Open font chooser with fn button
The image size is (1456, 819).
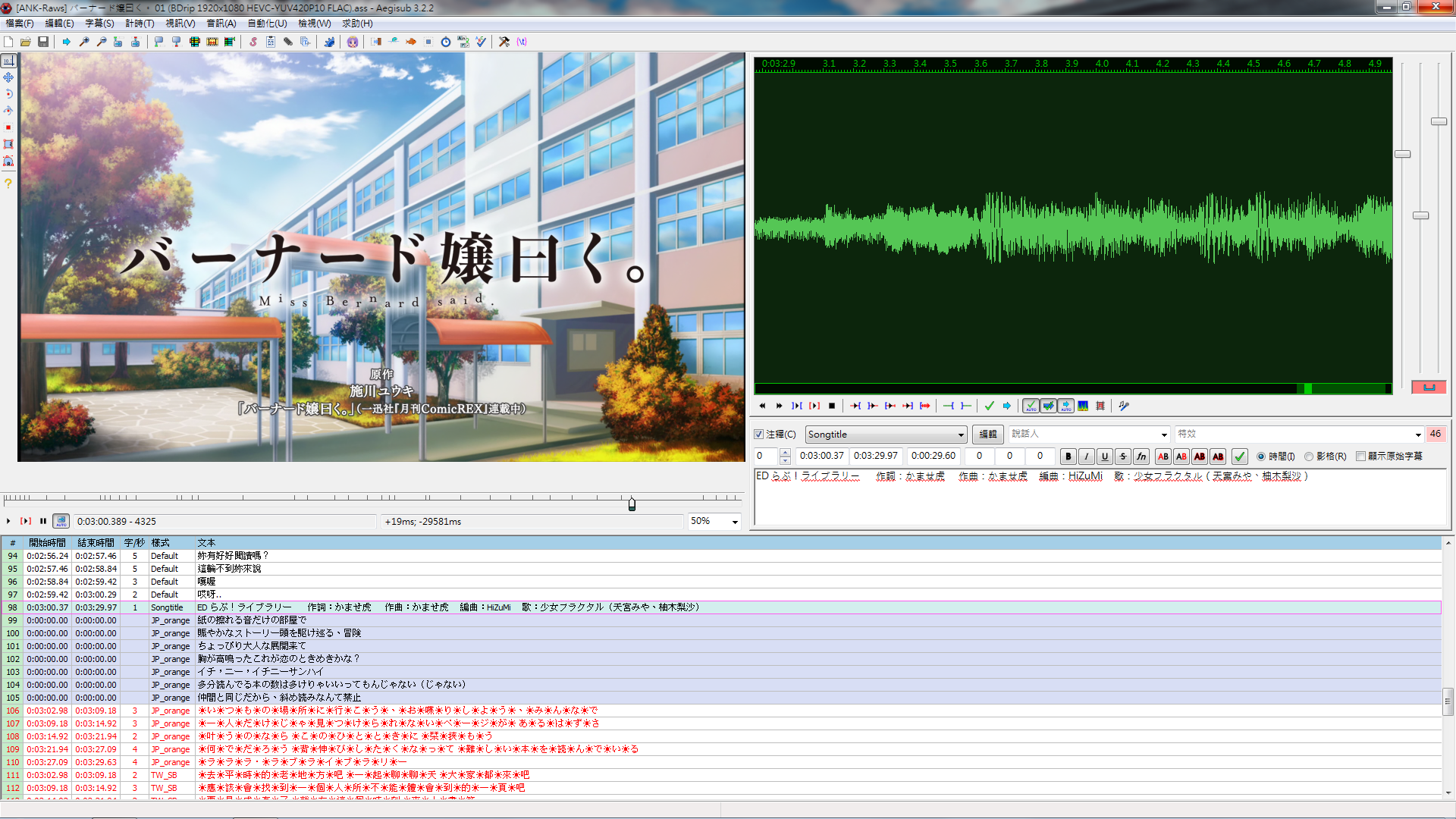tap(1141, 457)
